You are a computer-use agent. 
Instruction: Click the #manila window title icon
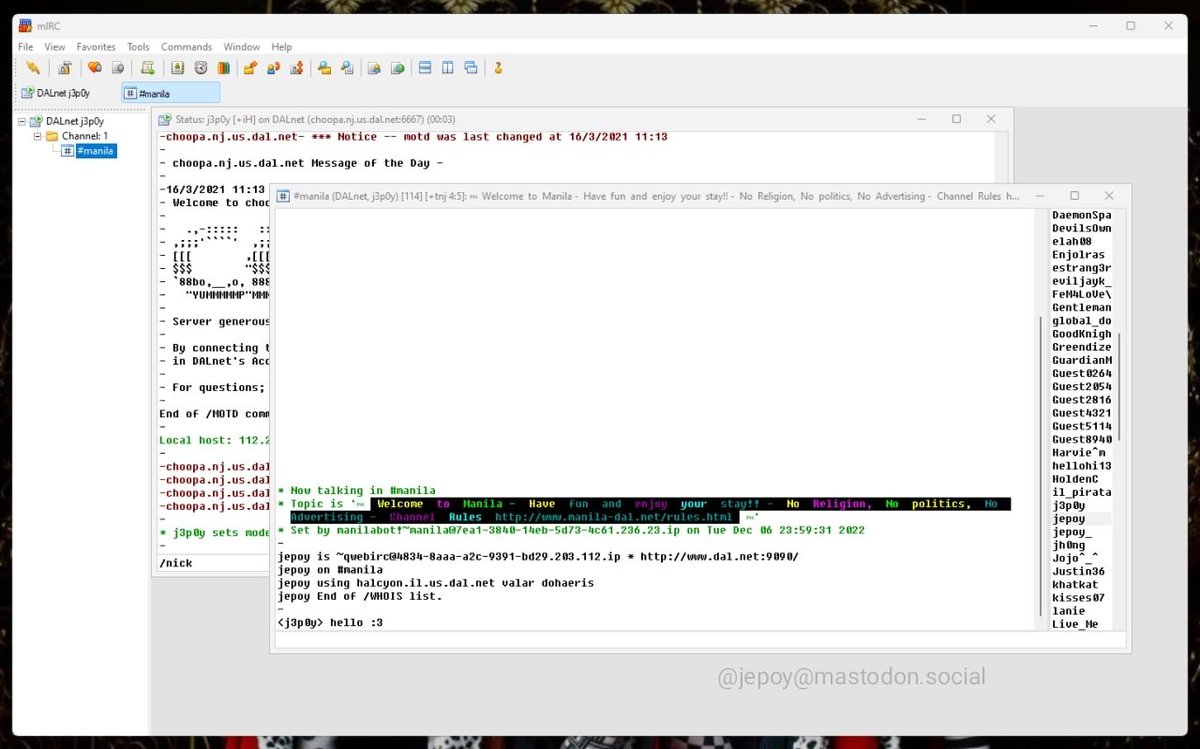tap(284, 196)
